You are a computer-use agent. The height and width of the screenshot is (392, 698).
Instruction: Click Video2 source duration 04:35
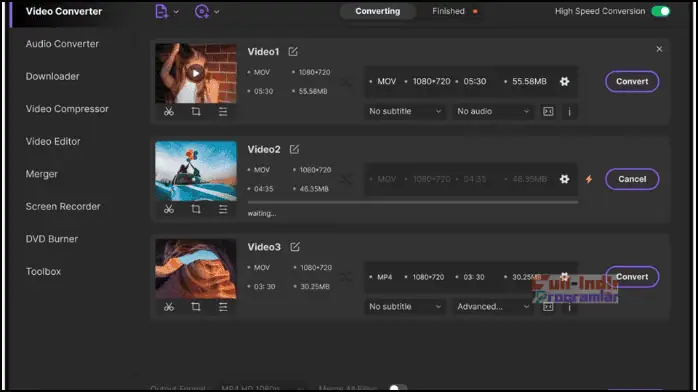pos(264,189)
